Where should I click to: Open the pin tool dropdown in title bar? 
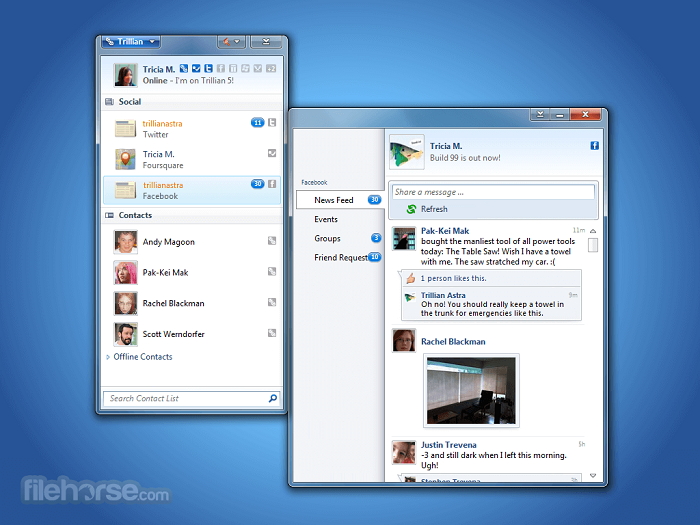click(x=231, y=42)
